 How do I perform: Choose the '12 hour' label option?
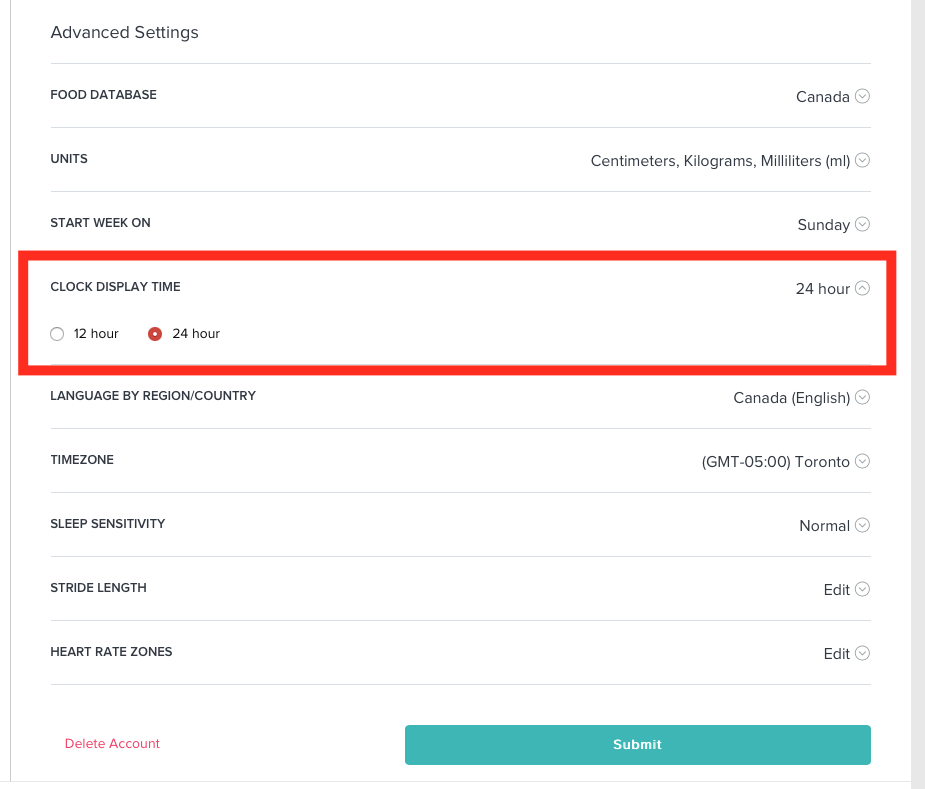[96, 334]
